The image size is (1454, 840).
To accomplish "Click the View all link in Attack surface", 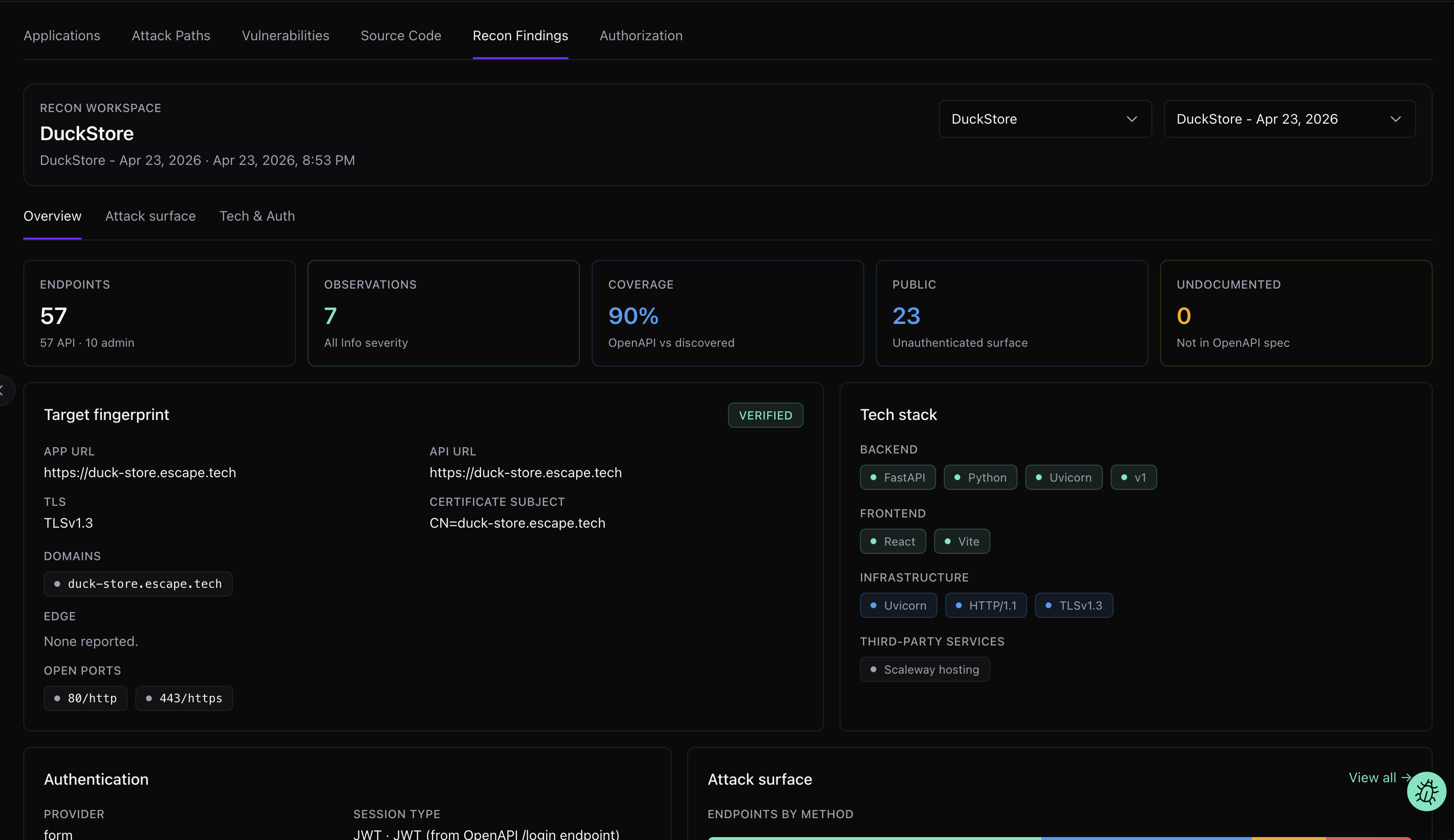I will [1379, 778].
